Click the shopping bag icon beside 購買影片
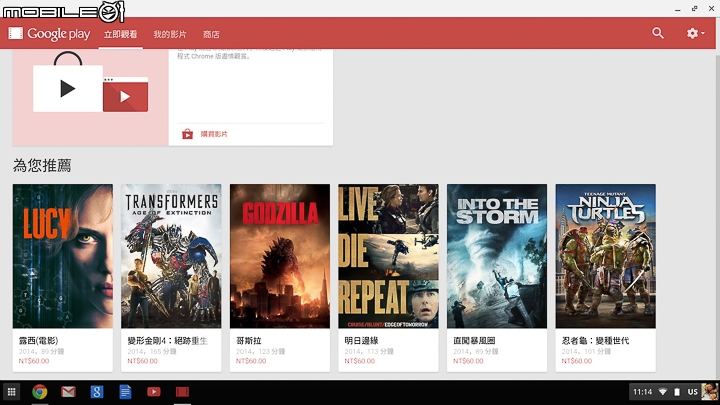The height and width of the screenshot is (405, 720). tap(187, 134)
